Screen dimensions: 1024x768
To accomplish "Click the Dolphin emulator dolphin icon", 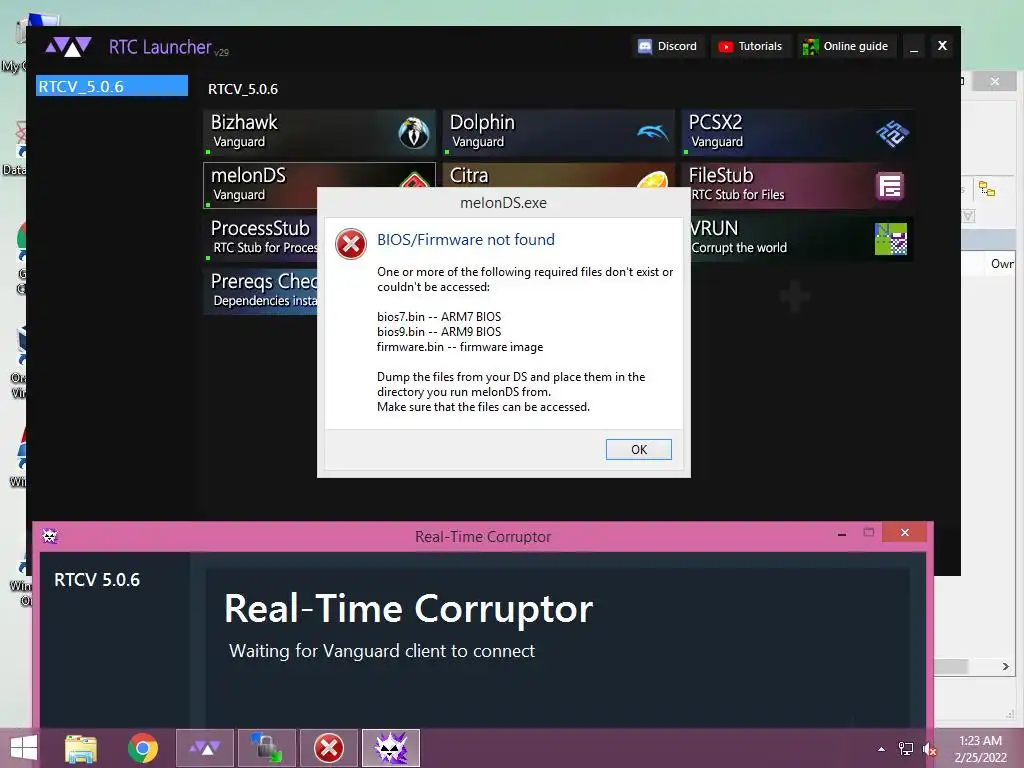I will pos(652,133).
